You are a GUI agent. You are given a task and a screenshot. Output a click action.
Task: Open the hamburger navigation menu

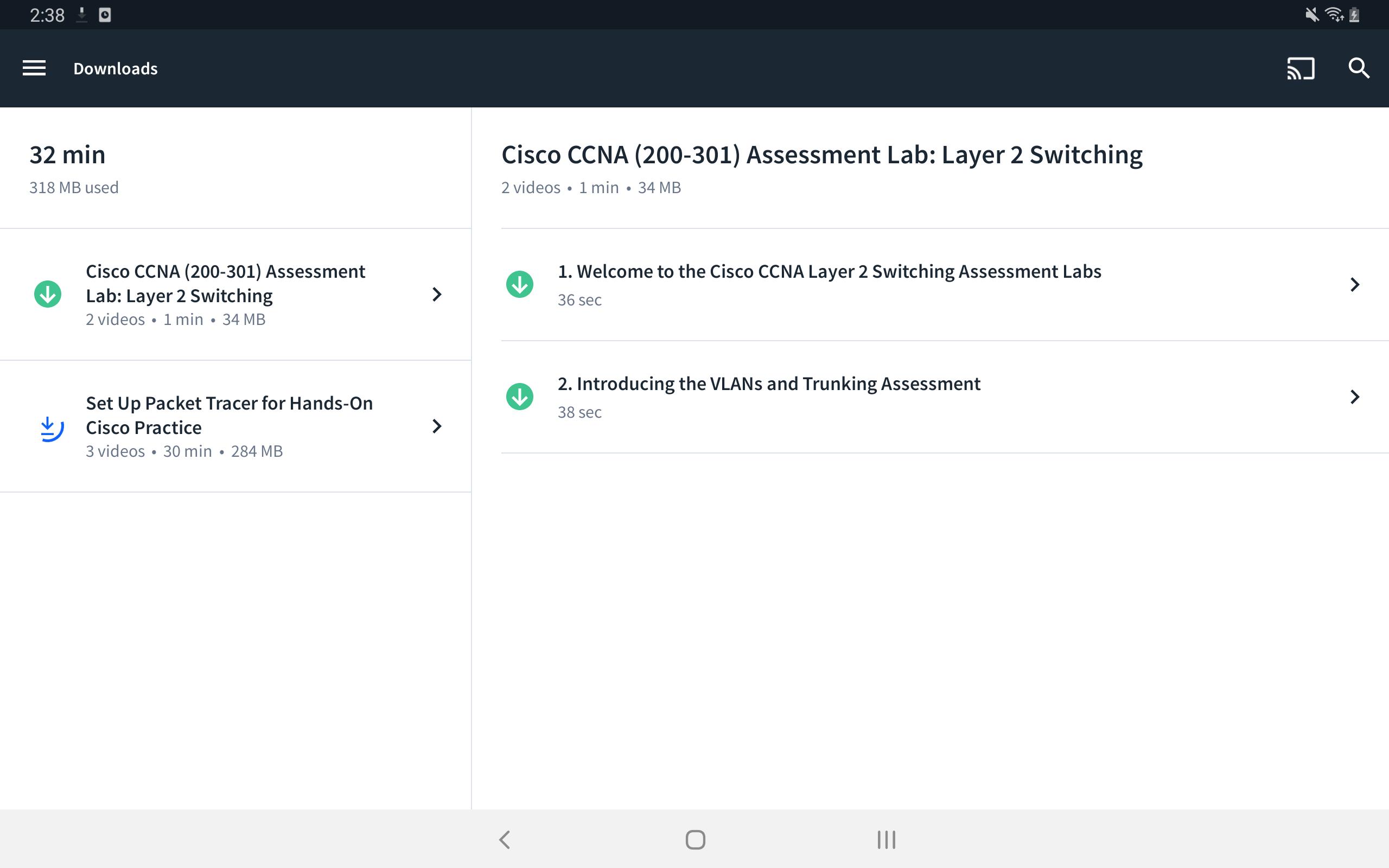pyautogui.click(x=34, y=68)
